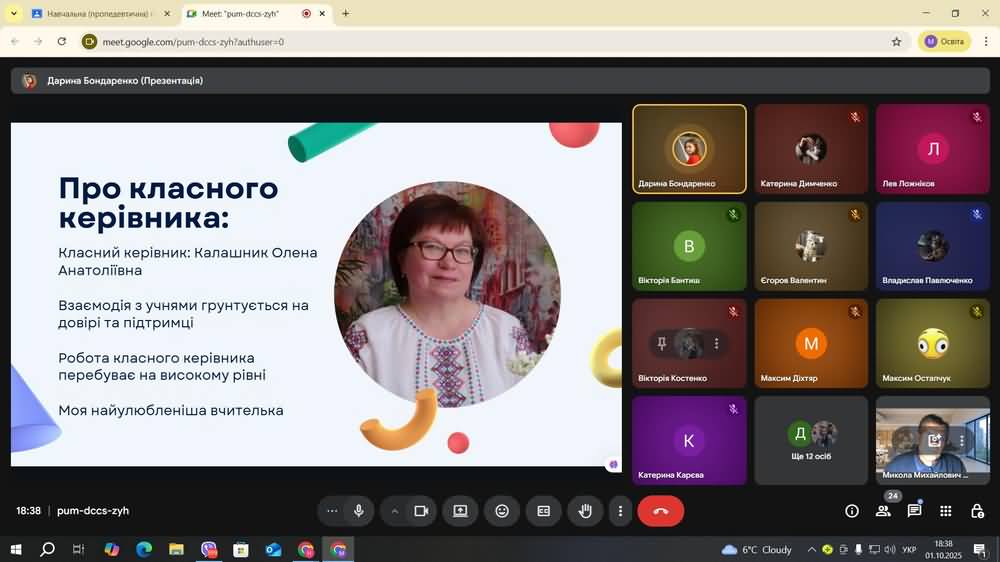Switch to the Навчальна browser tab
This screenshot has width=1000, height=562.
coord(97,14)
